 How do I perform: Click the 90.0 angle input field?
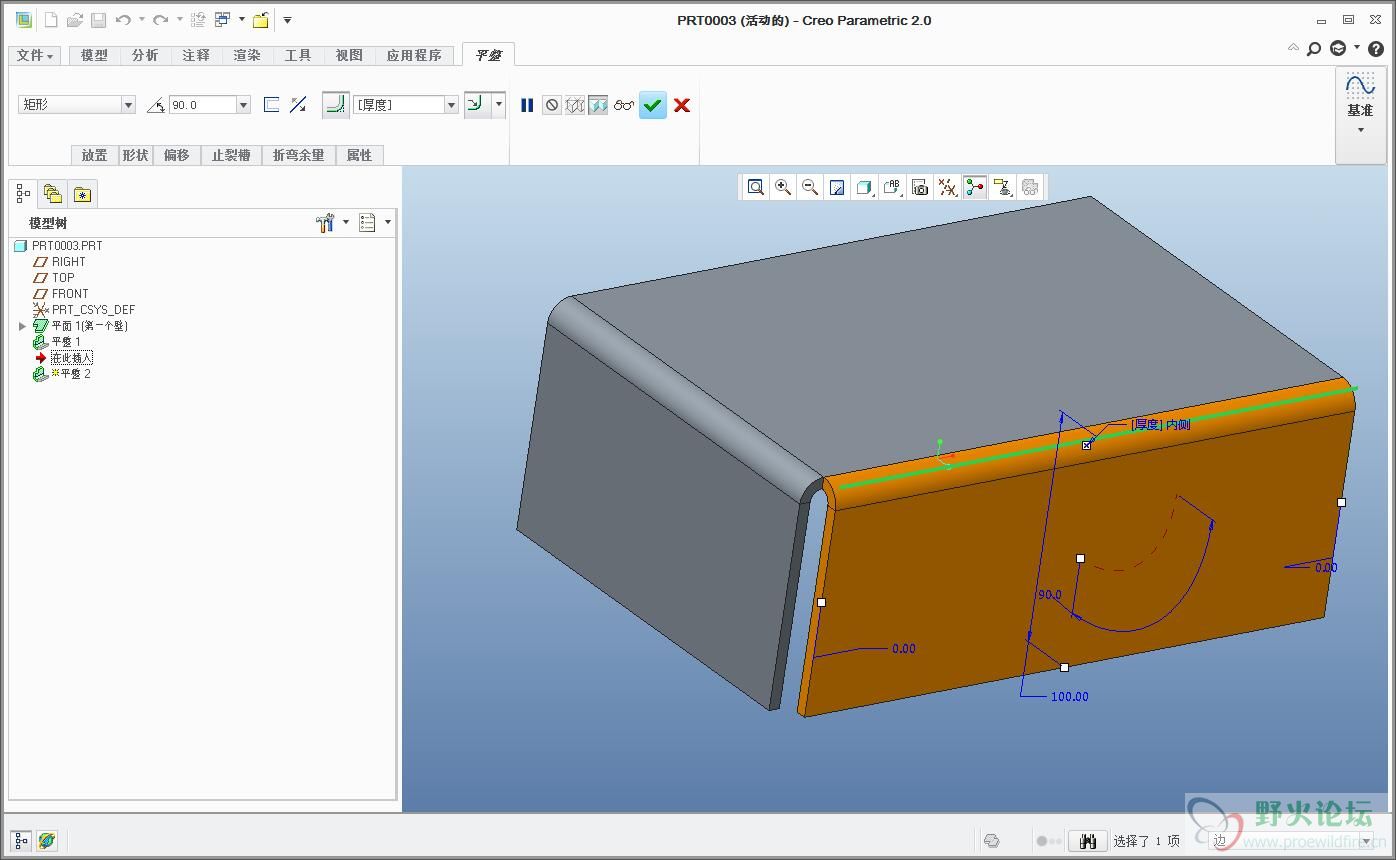click(x=202, y=105)
